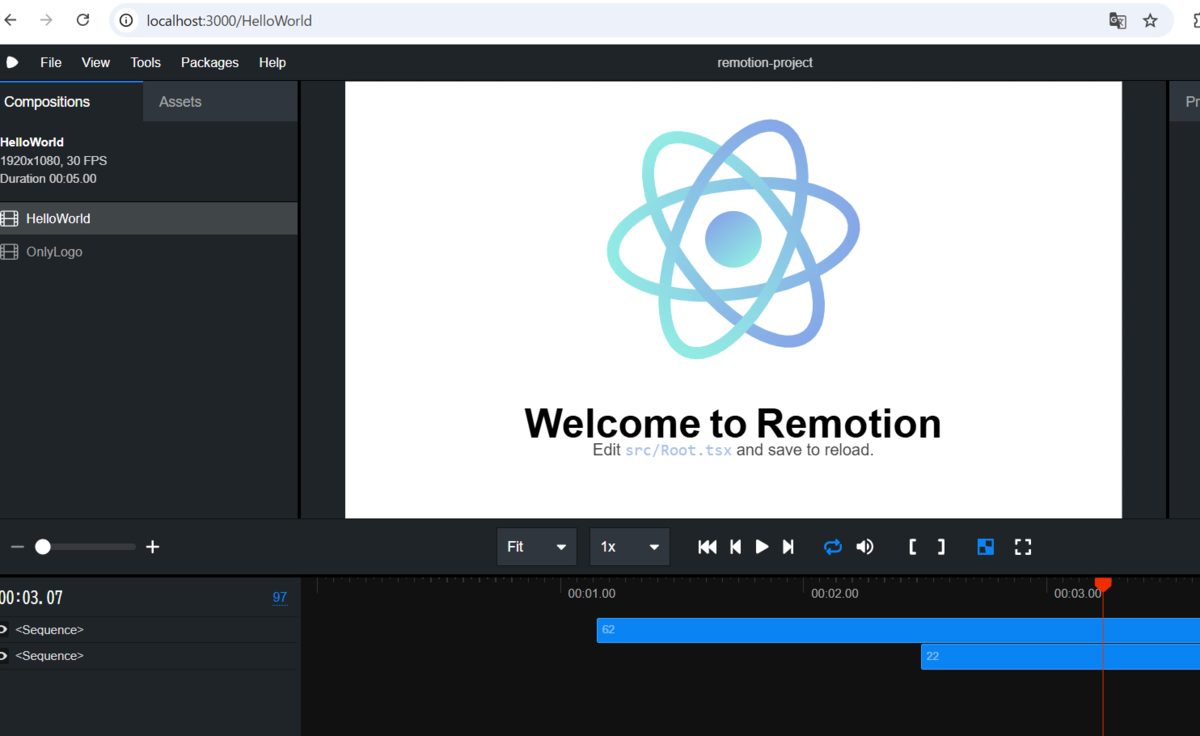The width and height of the screenshot is (1200, 736).
Task: Open the Tools menu
Action: (145, 62)
